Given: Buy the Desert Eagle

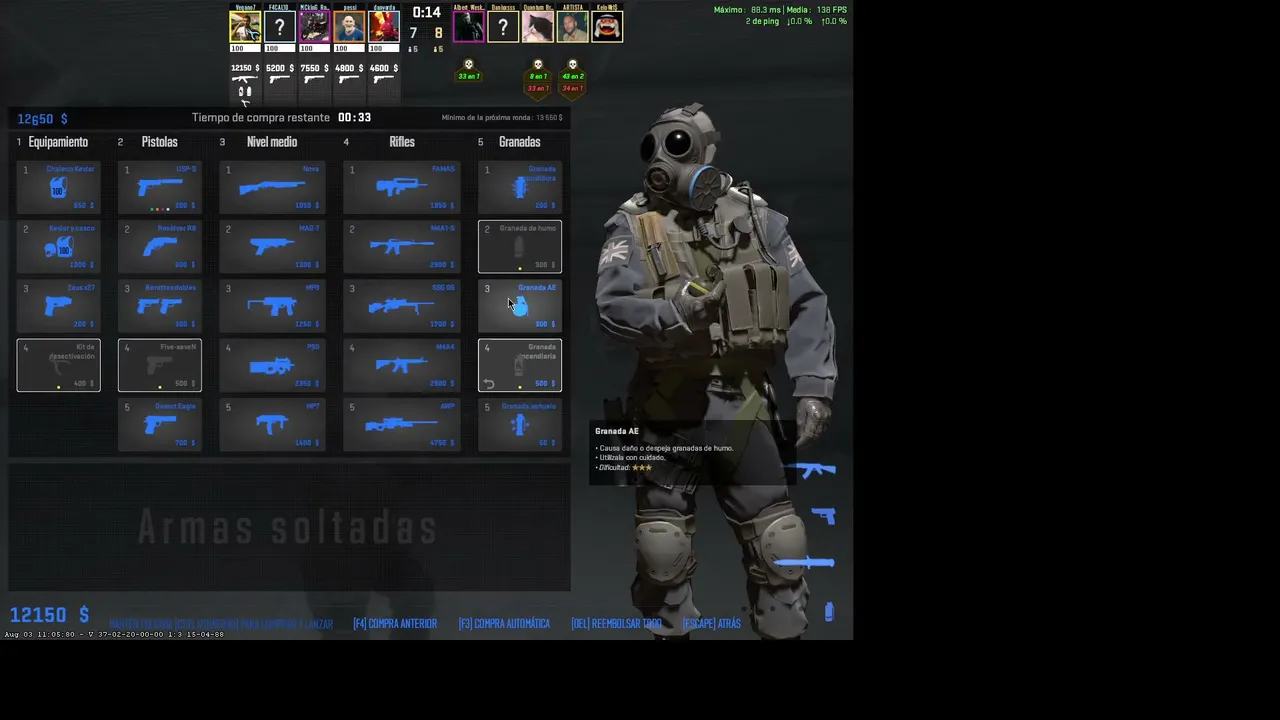Looking at the screenshot, I should tap(160, 425).
